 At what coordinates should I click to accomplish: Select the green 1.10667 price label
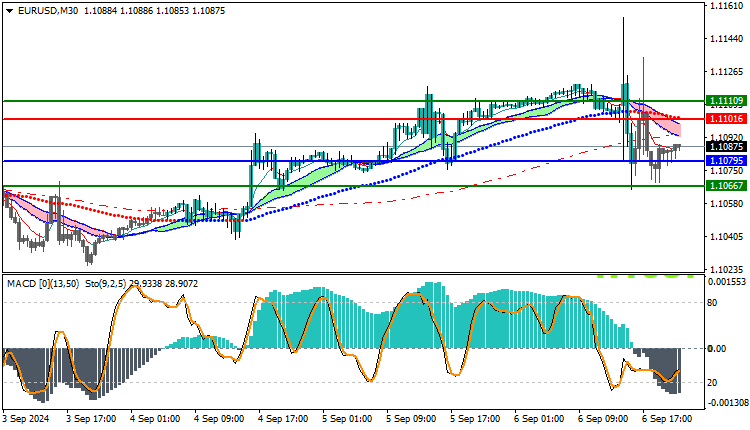point(726,186)
